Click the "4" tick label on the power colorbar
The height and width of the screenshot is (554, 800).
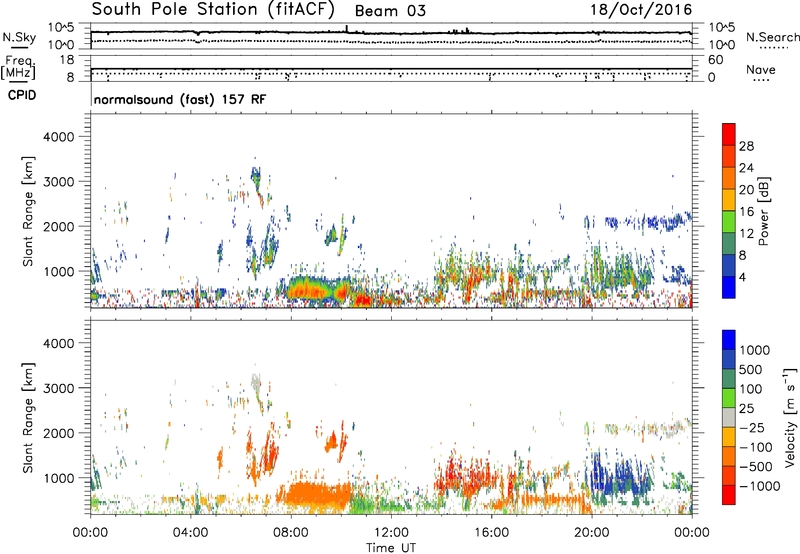(742, 277)
